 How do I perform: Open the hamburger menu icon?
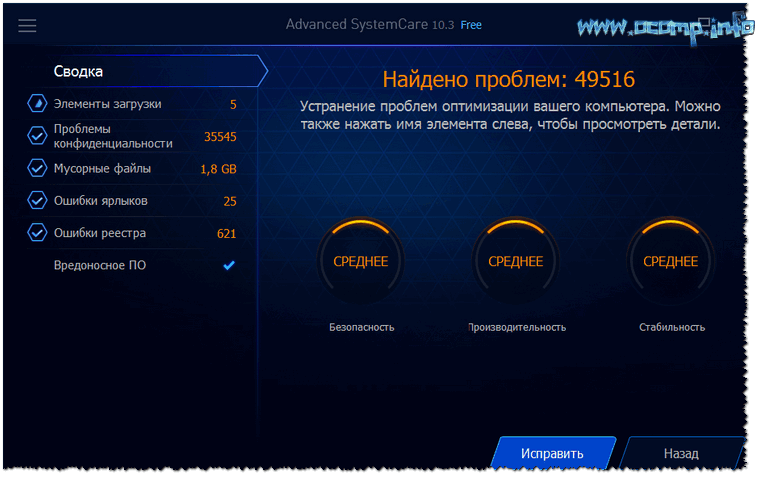(x=28, y=26)
